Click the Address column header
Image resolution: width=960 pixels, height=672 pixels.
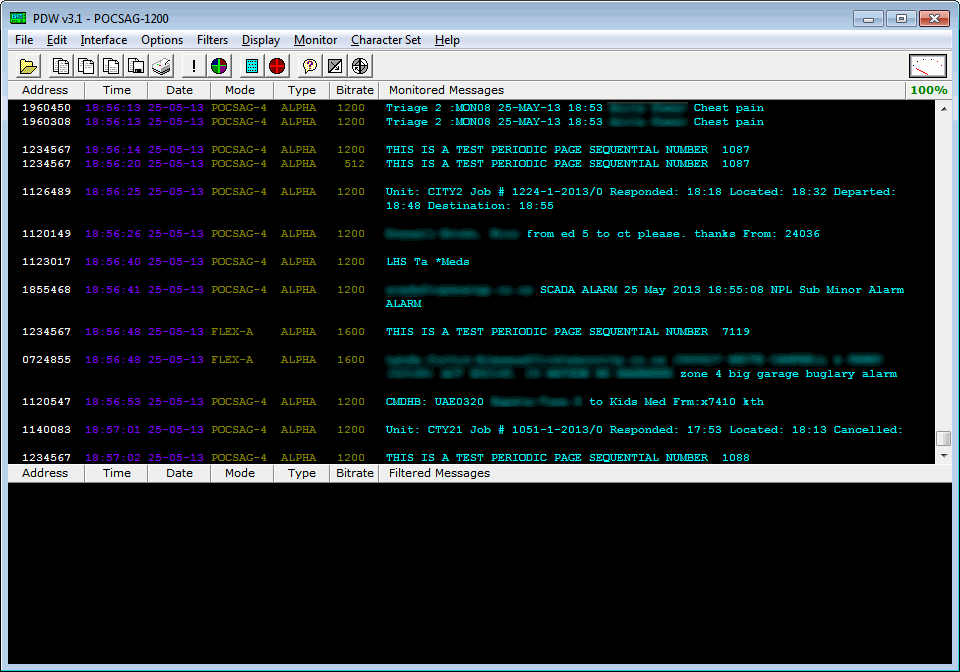coord(46,89)
